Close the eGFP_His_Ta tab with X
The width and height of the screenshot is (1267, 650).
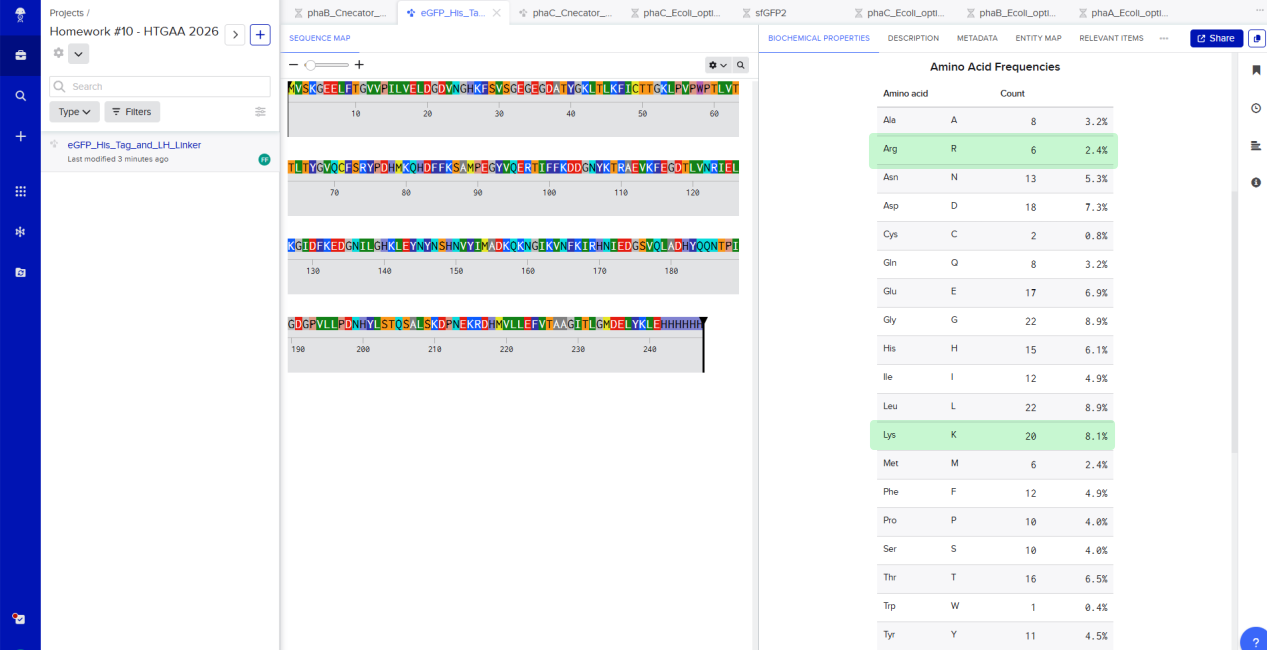pyautogui.click(x=497, y=13)
